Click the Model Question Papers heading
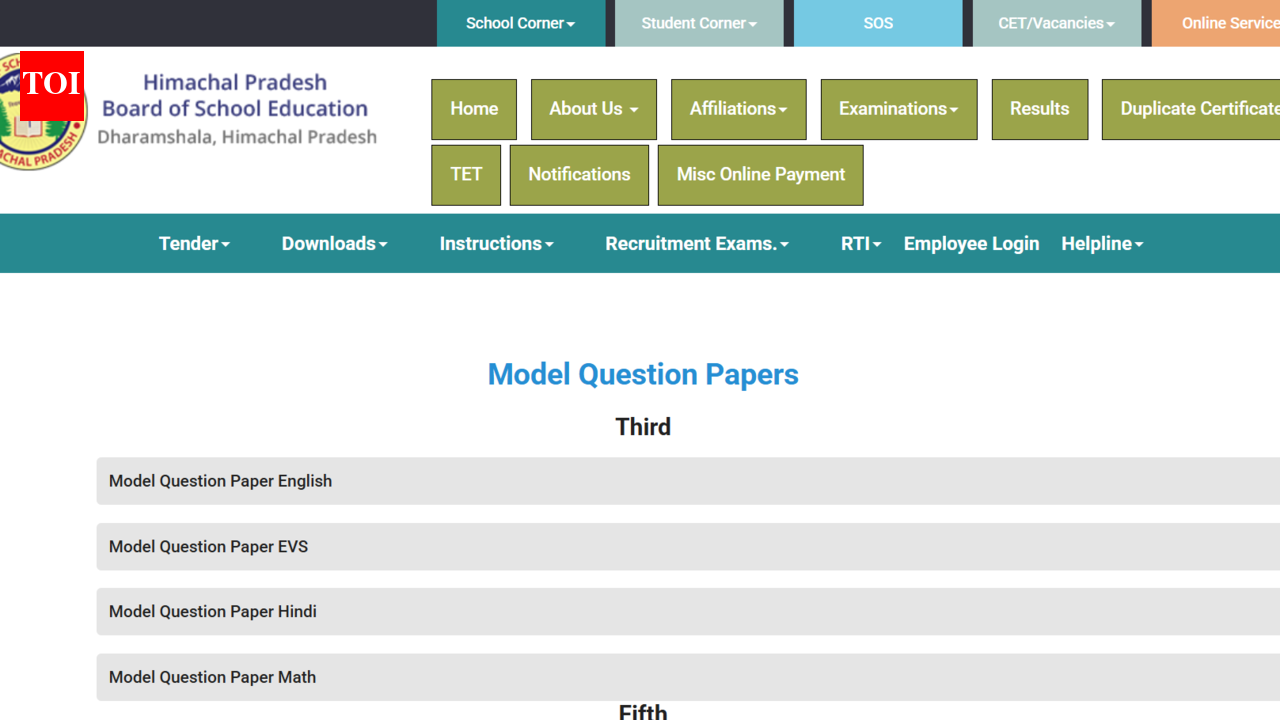 [643, 374]
